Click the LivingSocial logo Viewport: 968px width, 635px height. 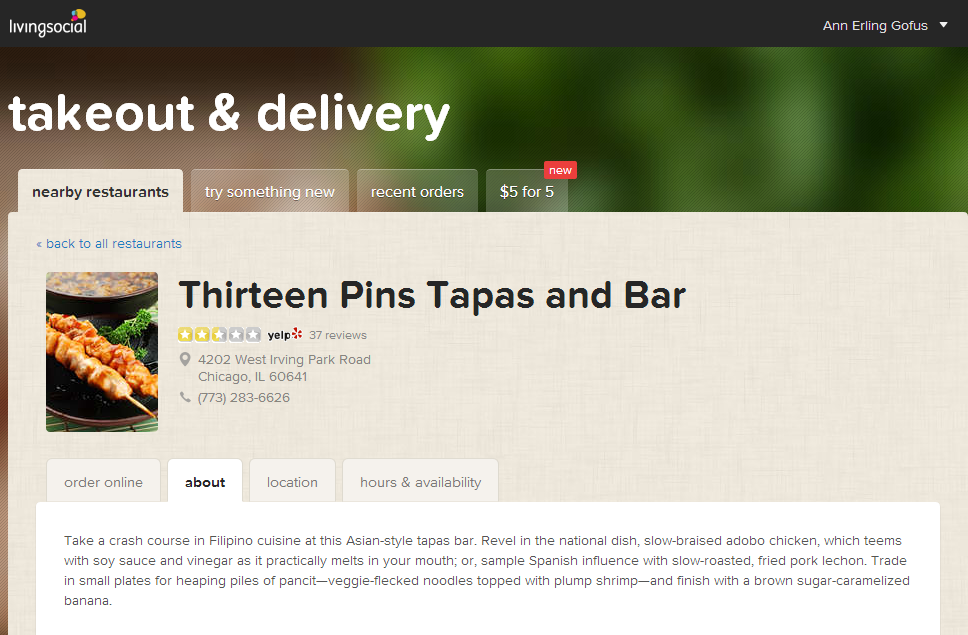tap(48, 23)
